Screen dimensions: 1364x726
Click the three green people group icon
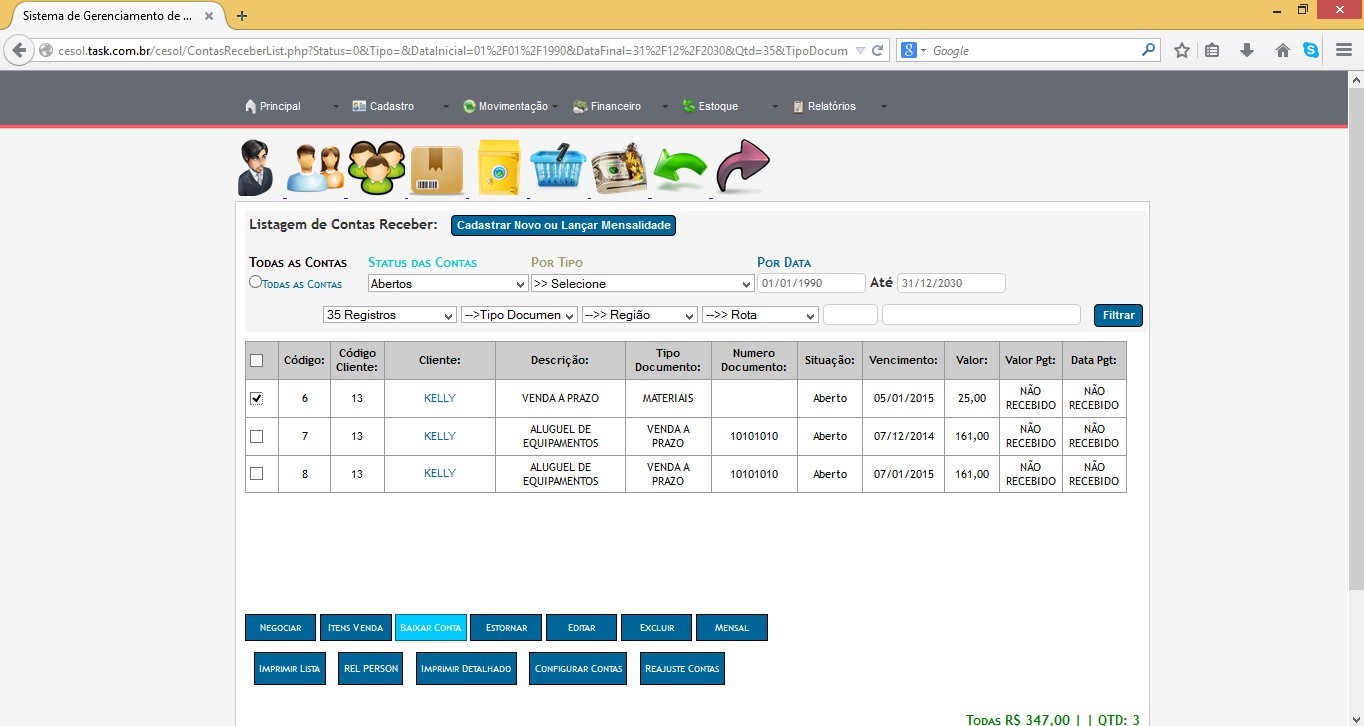pyautogui.click(x=376, y=168)
